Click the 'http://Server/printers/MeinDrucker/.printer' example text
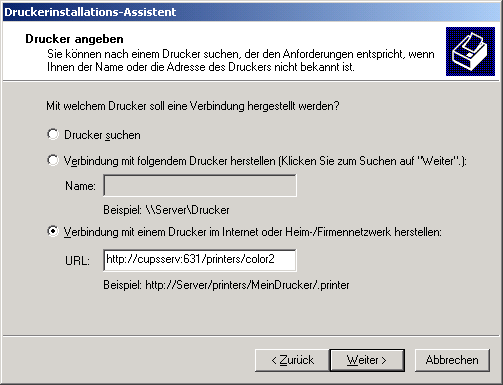Screen dimensions: 503x385 click(x=247, y=285)
